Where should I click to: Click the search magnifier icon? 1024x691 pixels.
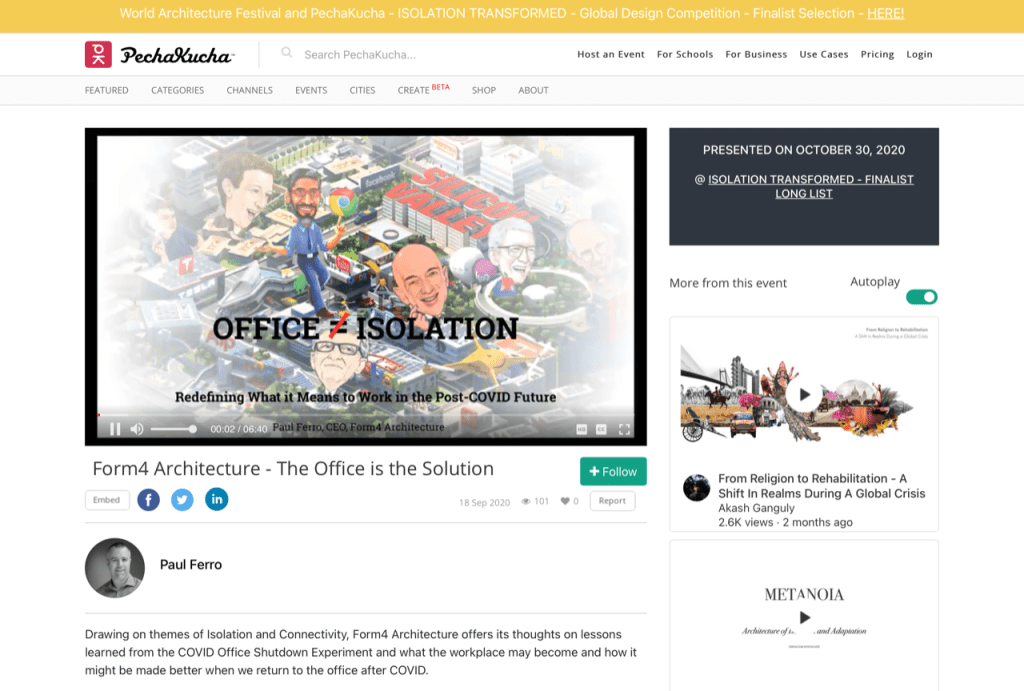287,53
